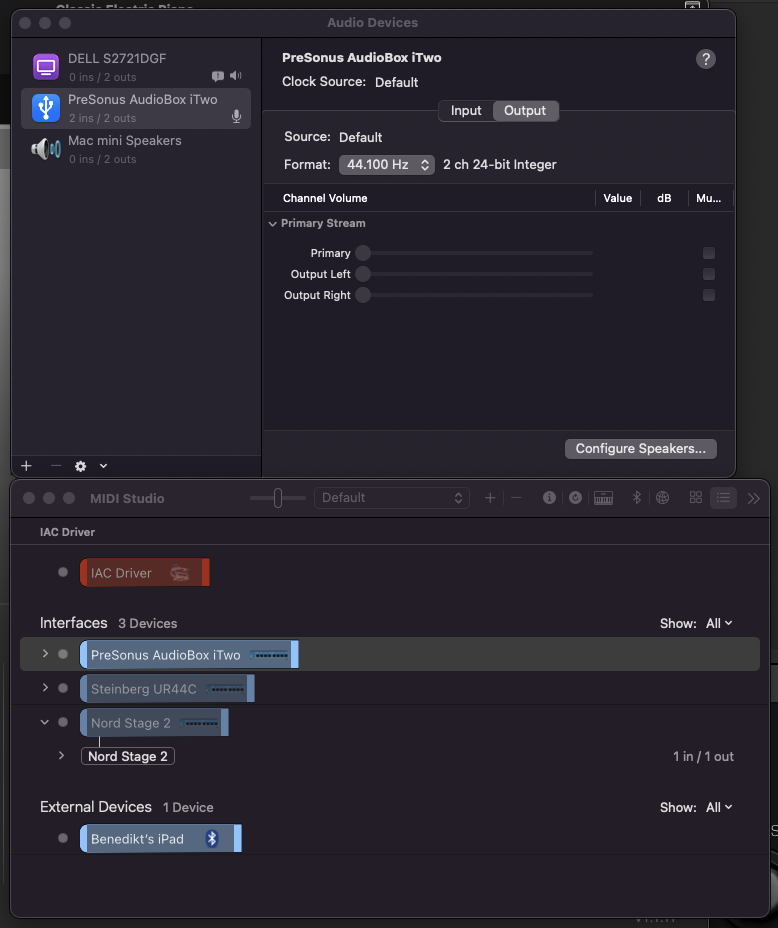This screenshot has height=928, width=778.
Task: Open Bluetooth MIDI configuration
Action: 637,498
